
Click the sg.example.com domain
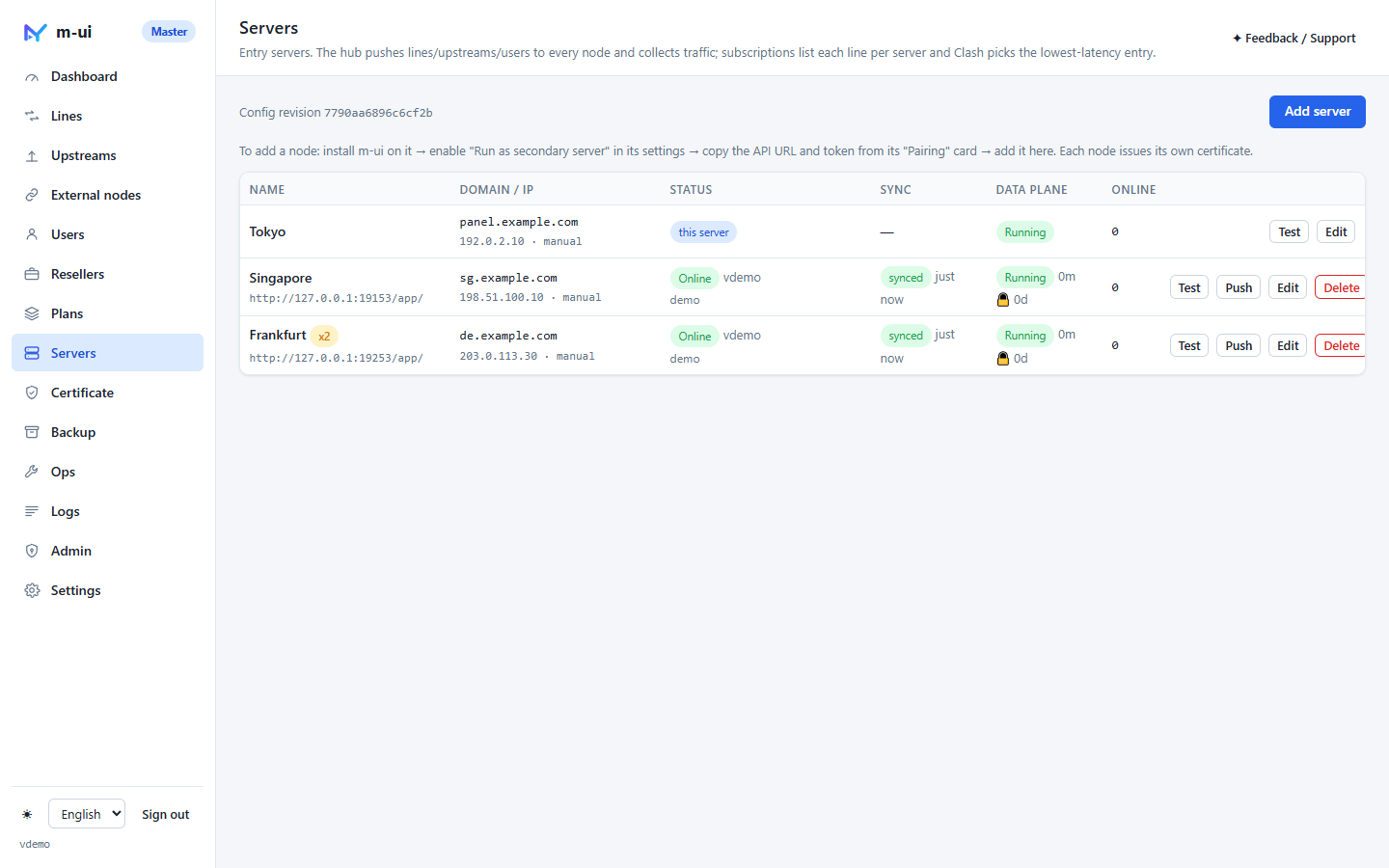[508, 278]
